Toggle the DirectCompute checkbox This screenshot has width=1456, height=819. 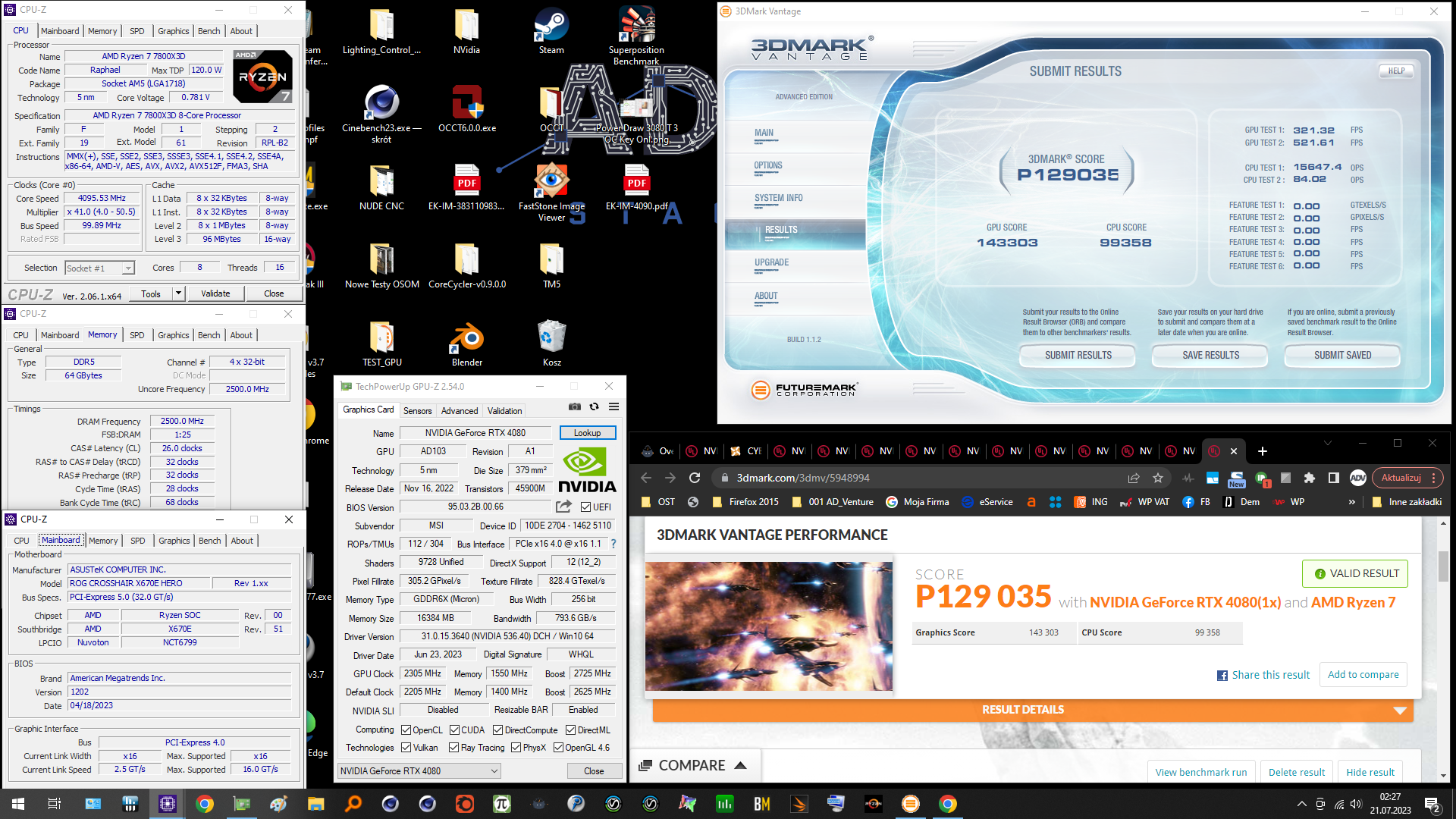[x=497, y=730]
